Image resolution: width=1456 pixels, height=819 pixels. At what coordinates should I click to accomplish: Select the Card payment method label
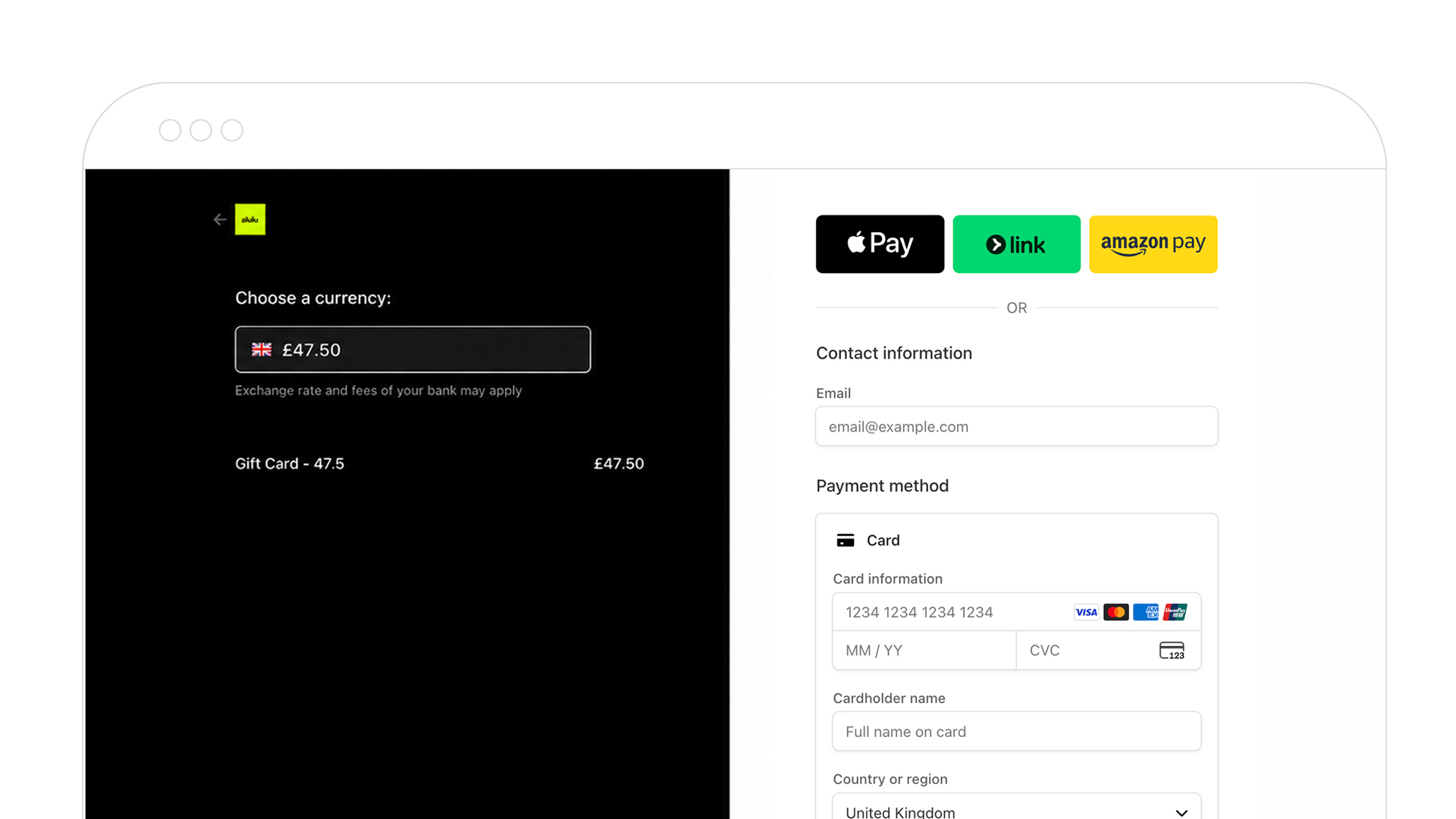[x=883, y=541]
